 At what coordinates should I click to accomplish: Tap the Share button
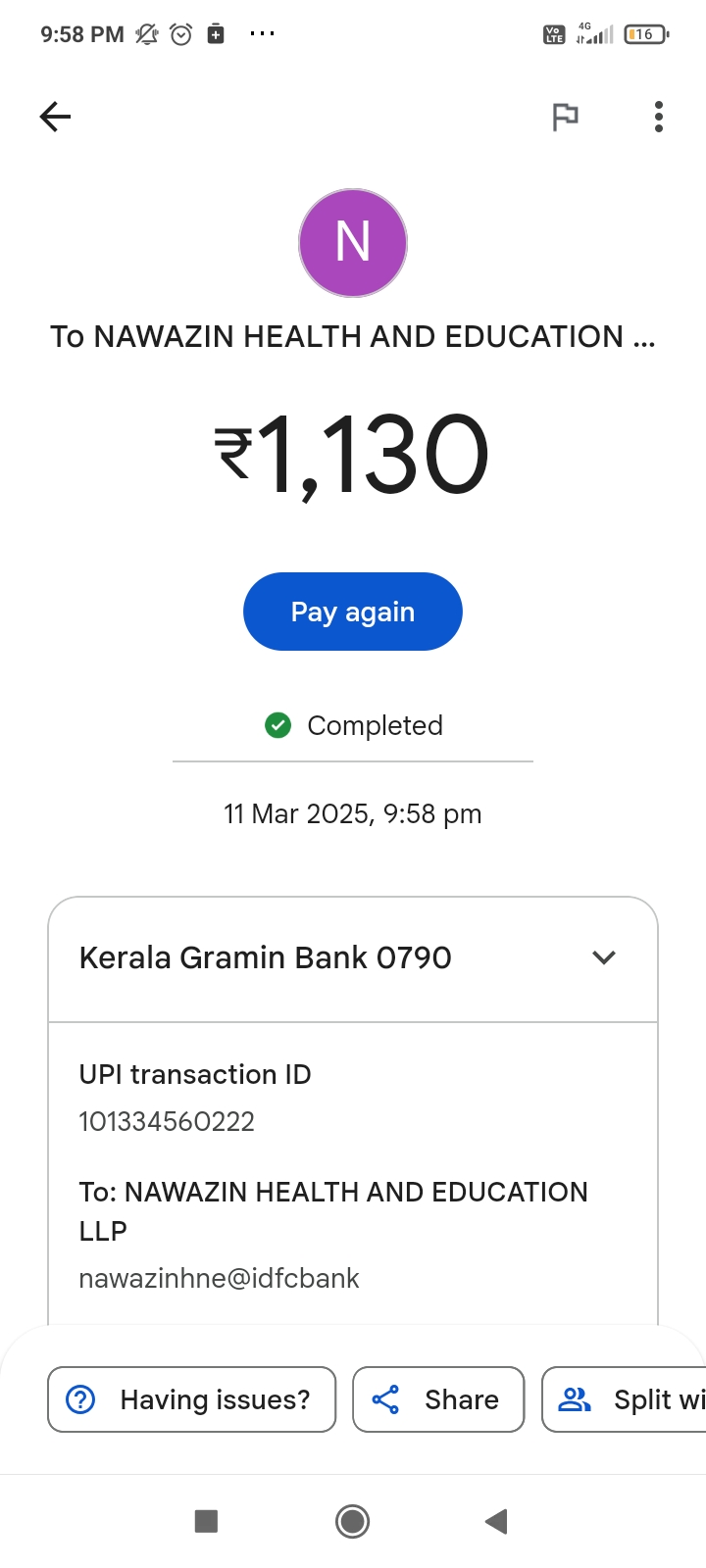tap(438, 1399)
